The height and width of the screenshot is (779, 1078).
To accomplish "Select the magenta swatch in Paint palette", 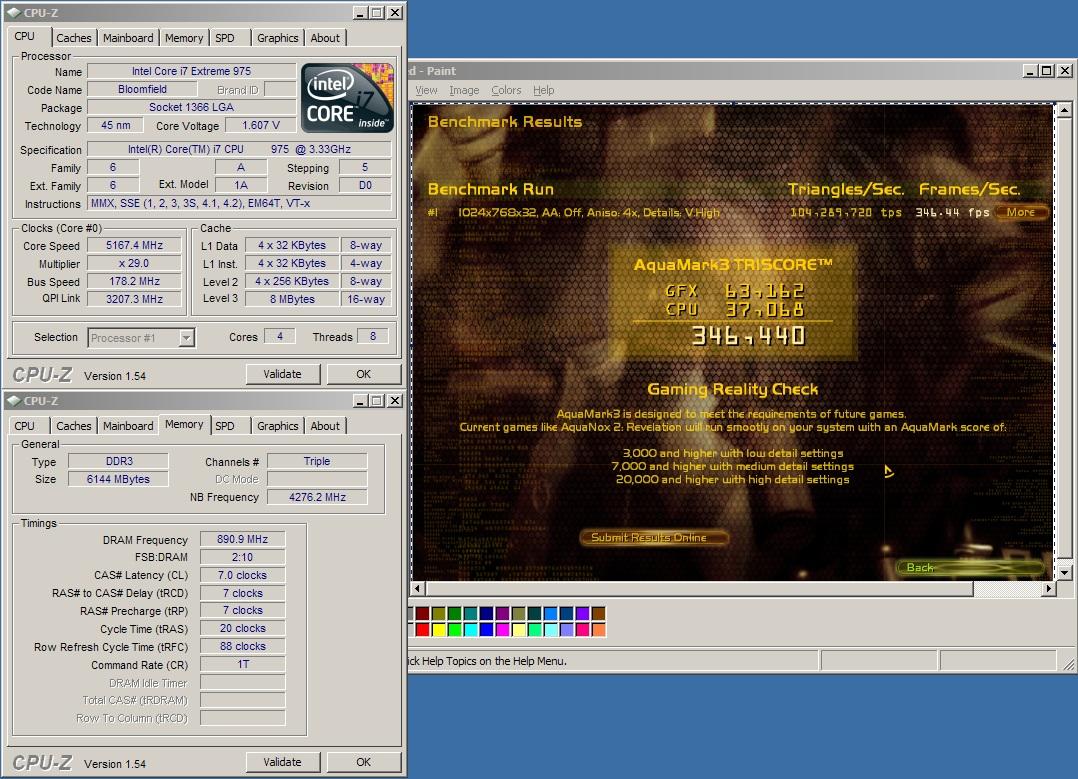I will [x=503, y=630].
